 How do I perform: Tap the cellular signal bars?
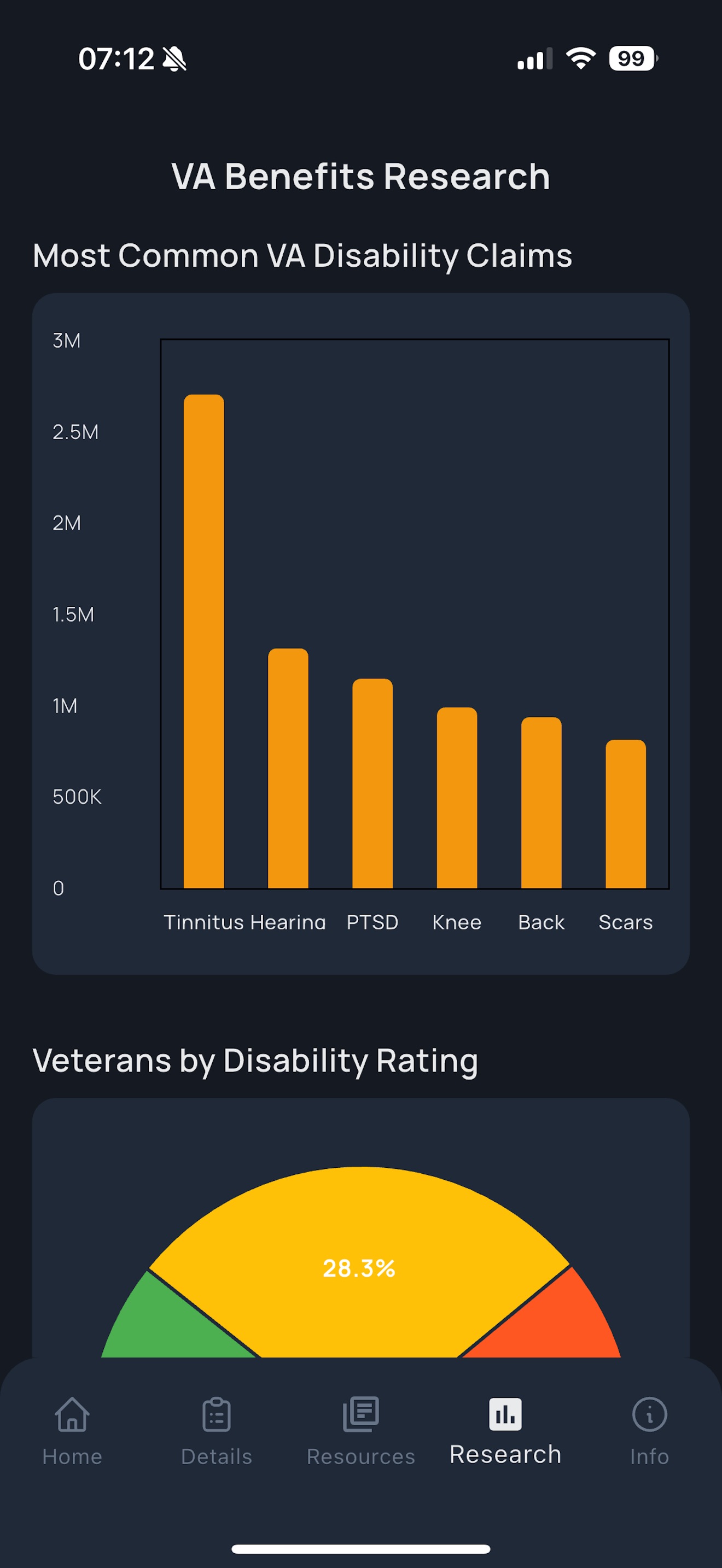[535, 58]
